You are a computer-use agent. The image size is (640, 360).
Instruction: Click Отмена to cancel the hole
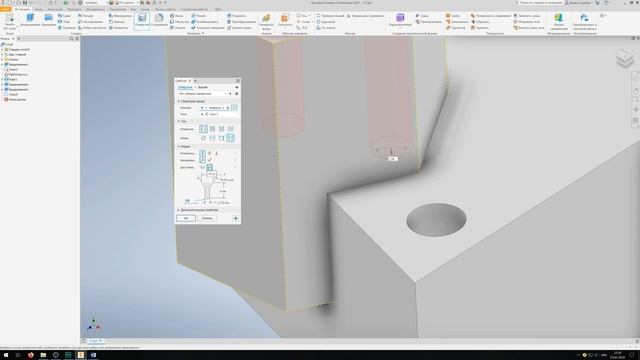(x=207, y=218)
